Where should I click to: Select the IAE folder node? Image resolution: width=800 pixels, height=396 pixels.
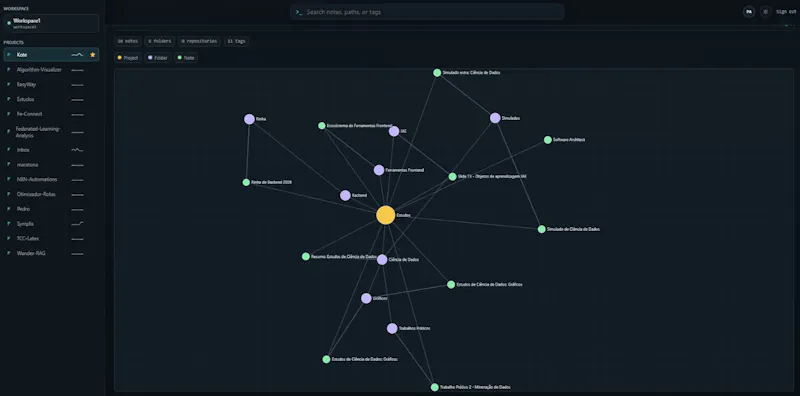[x=394, y=131]
